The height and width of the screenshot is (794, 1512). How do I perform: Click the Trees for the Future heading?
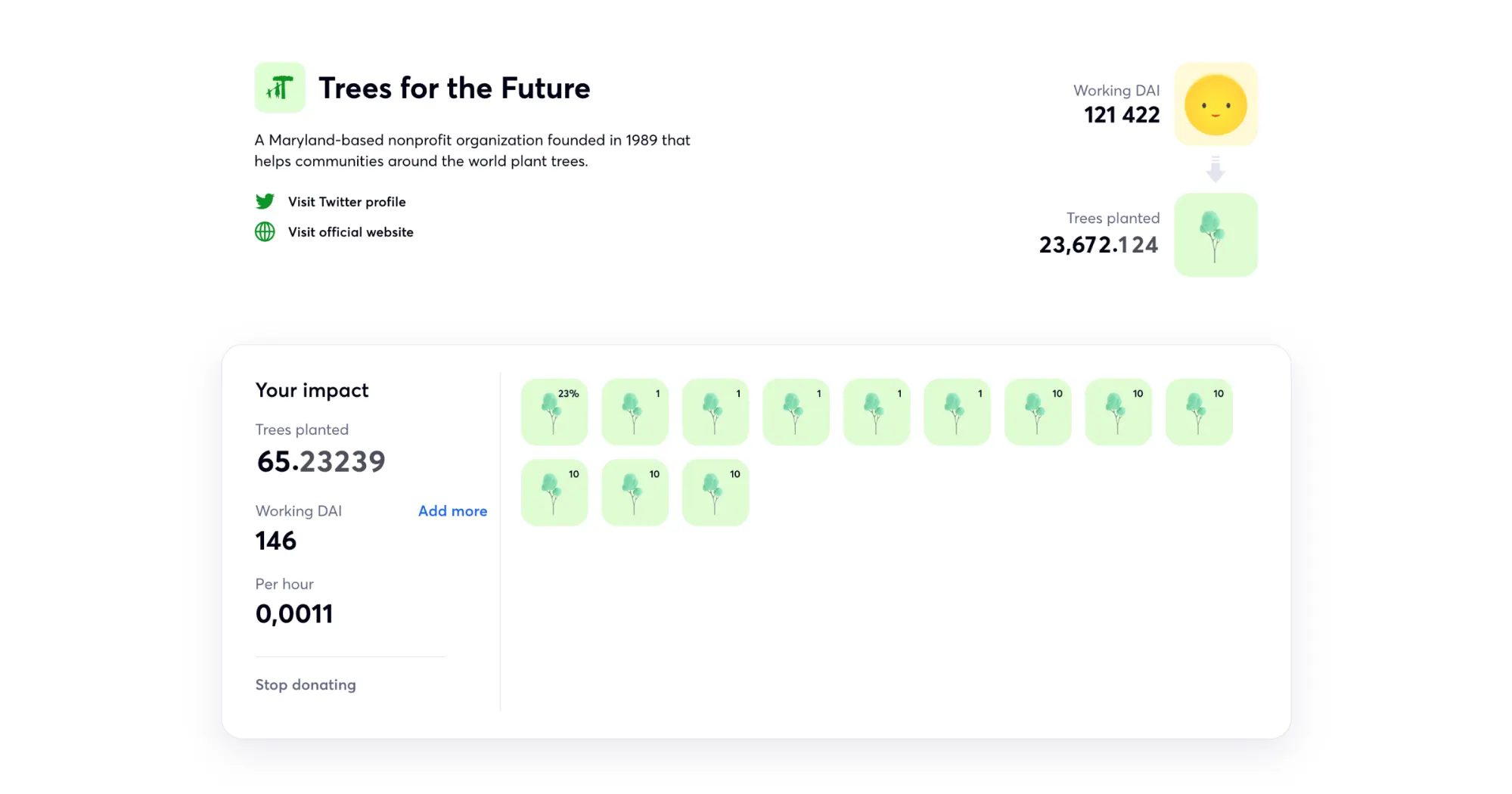[454, 88]
